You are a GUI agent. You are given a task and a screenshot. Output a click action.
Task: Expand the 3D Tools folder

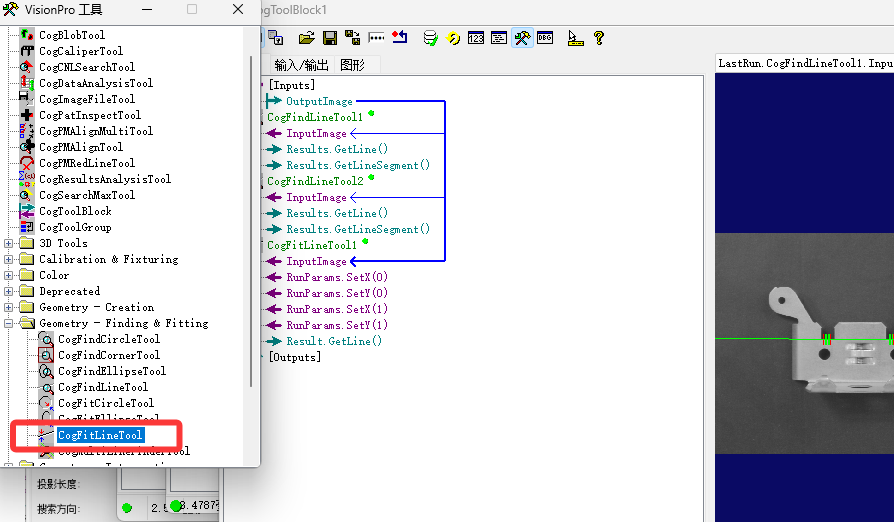coord(9,243)
